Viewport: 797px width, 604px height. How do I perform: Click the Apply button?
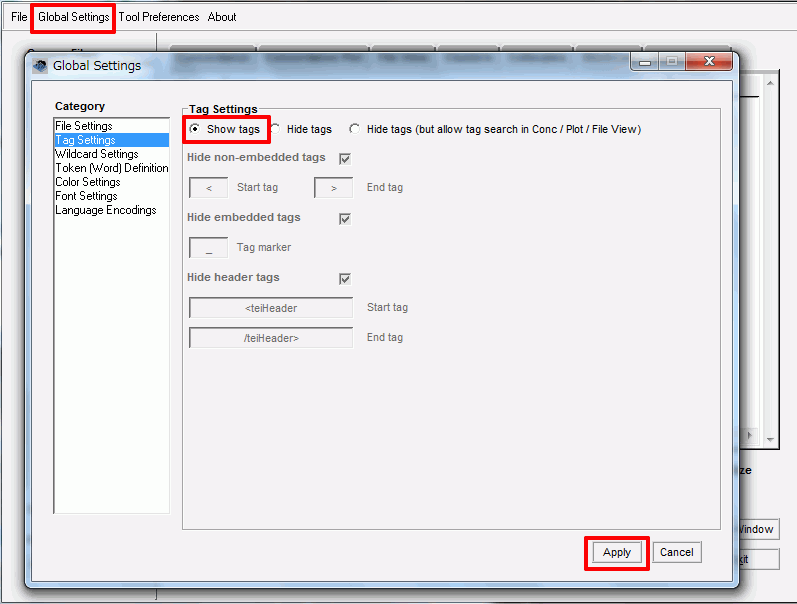[x=617, y=552]
